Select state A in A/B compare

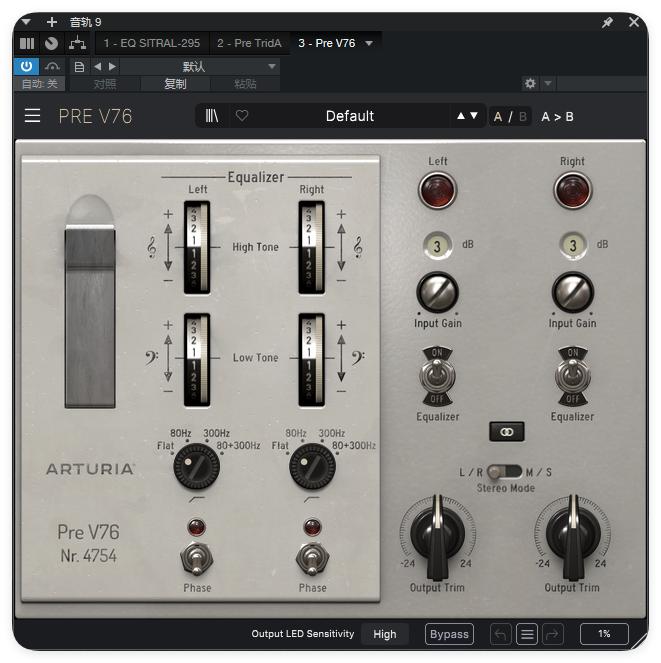click(498, 117)
